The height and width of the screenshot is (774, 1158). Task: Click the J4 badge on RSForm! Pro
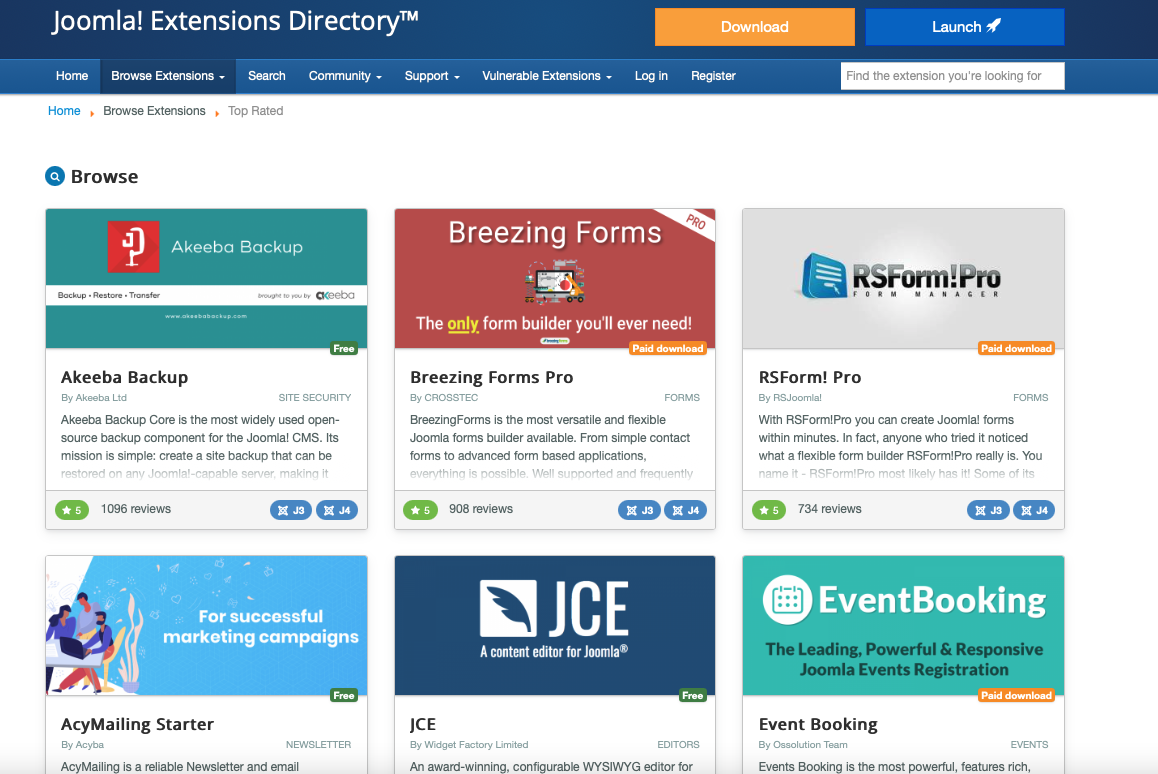1034,510
